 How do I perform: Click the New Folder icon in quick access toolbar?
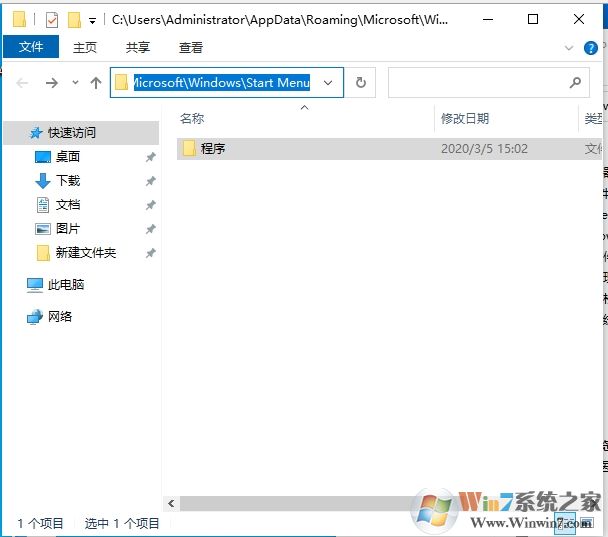(74, 19)
